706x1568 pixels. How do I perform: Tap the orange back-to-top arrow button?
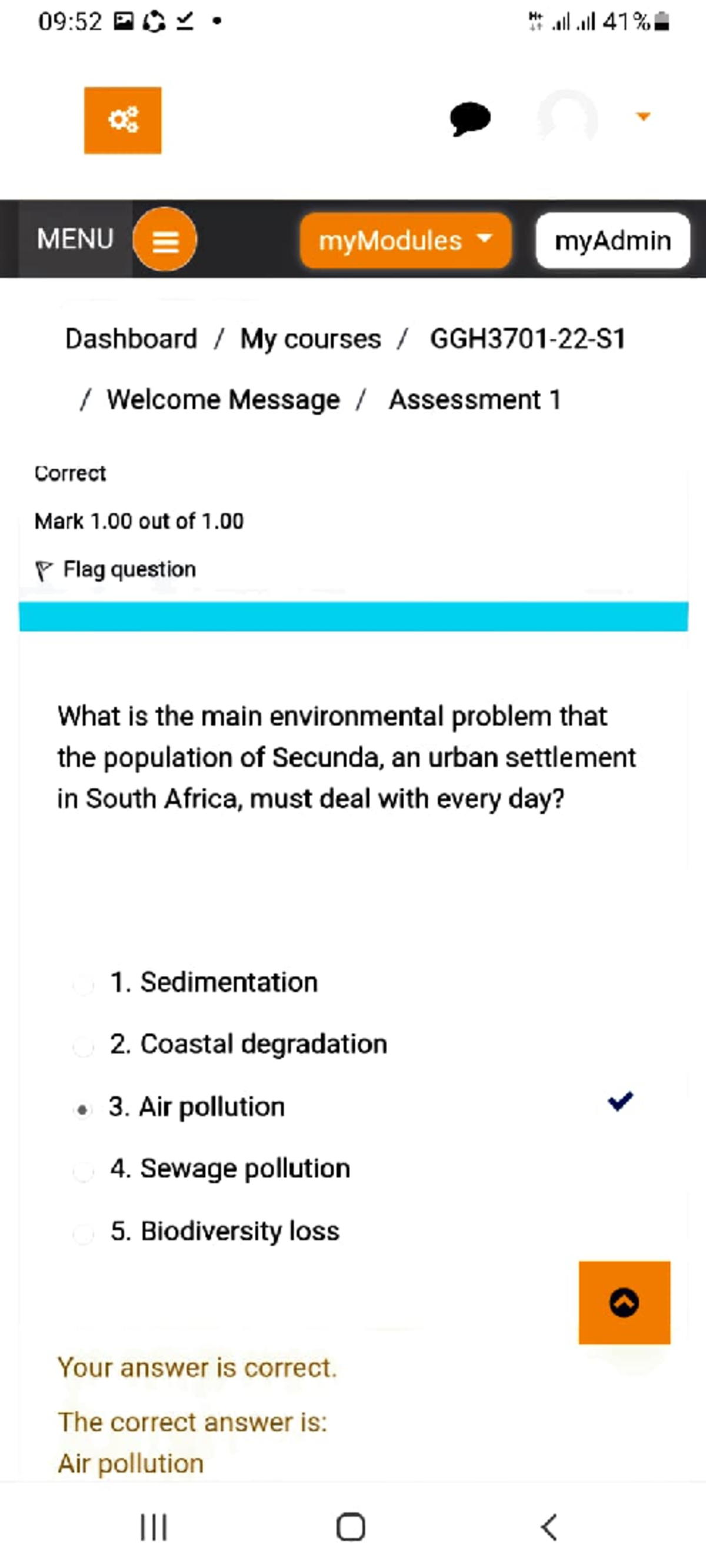click(624, 1303)
